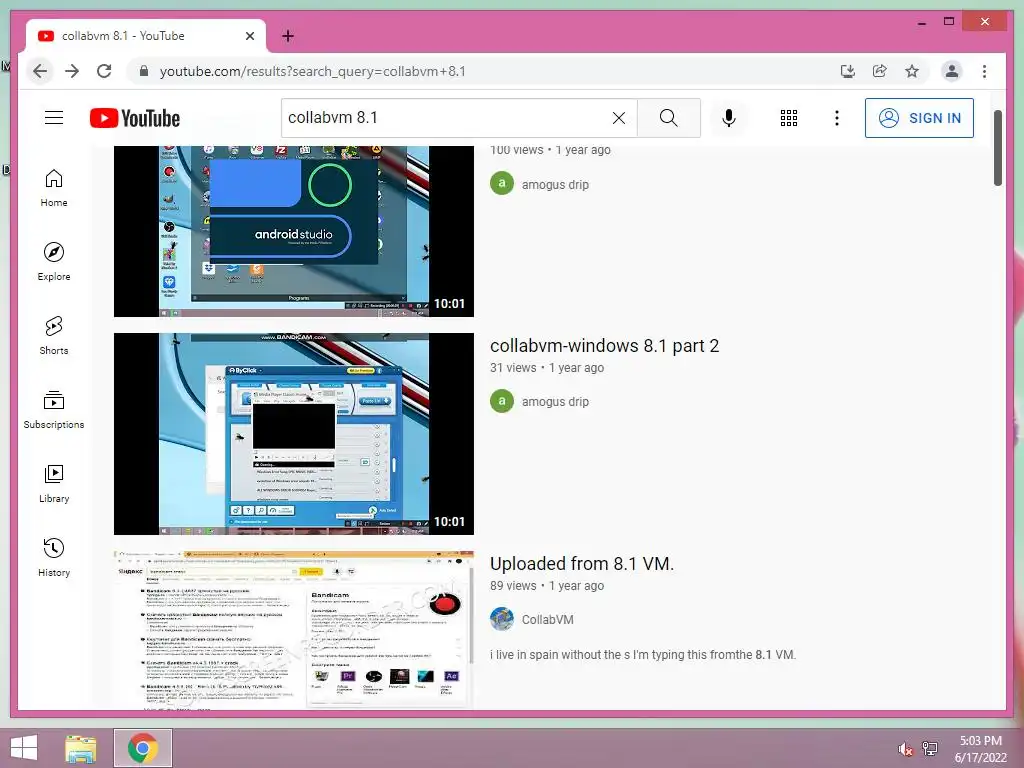Screen dimensions: 1024x768
Task: Click the SIGN IN button
Action: pos(919,118)
